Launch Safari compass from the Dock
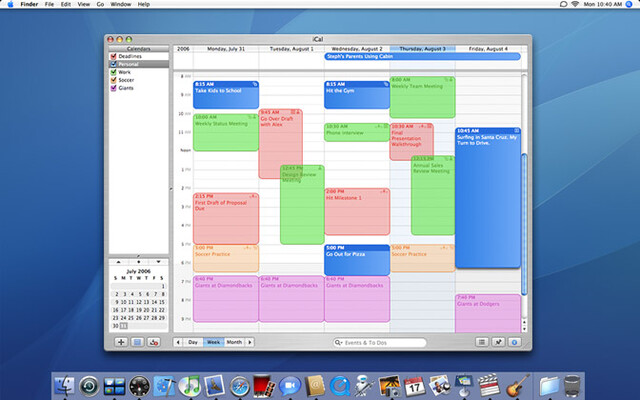Screen dimensions: 640x400 click(x=240, y=386)
